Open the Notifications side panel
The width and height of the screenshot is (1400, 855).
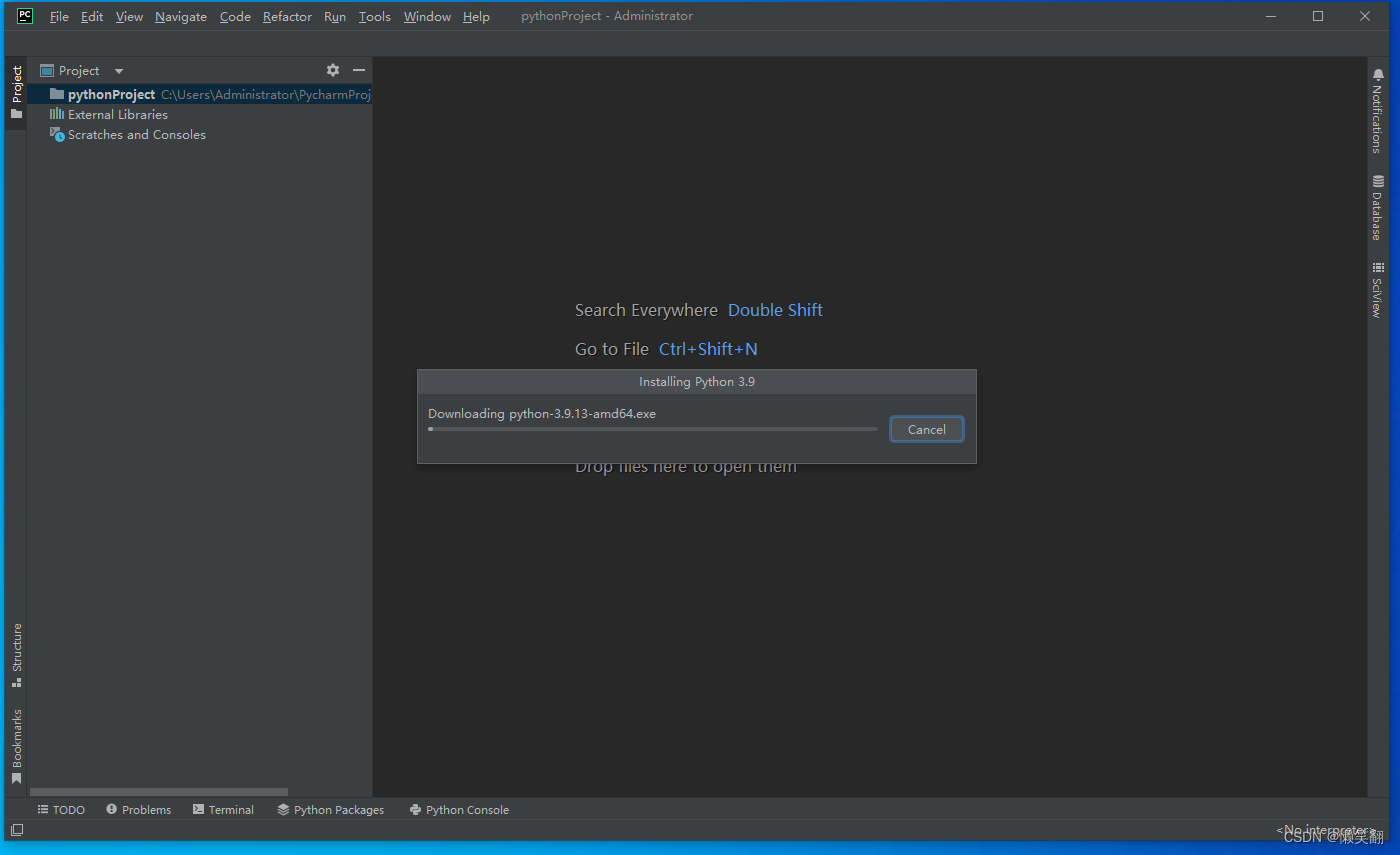pyautogui.click(x=1378, y=110)
